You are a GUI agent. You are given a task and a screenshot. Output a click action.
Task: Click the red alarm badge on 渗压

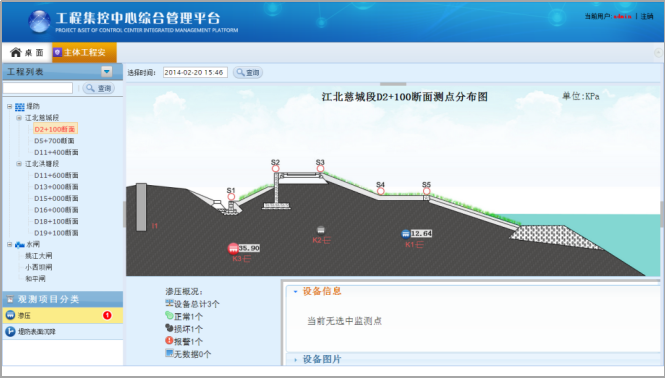(x=107, y=315)
